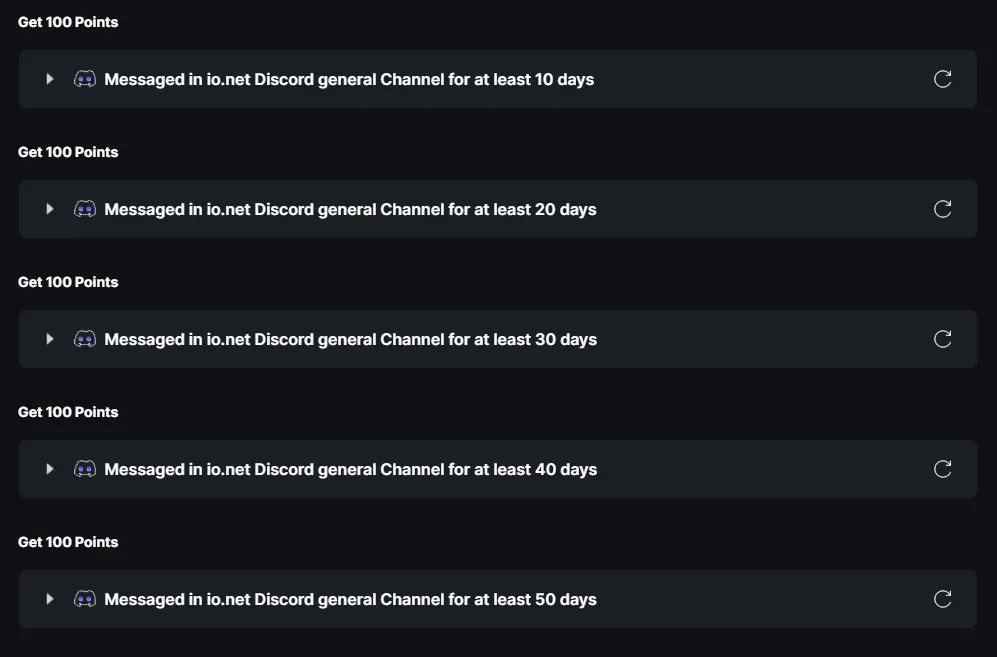The width and height of the screenshot is (997, 657).
Task: Refresh the 10 days Discord task
Action: click(x=942, y=79)
